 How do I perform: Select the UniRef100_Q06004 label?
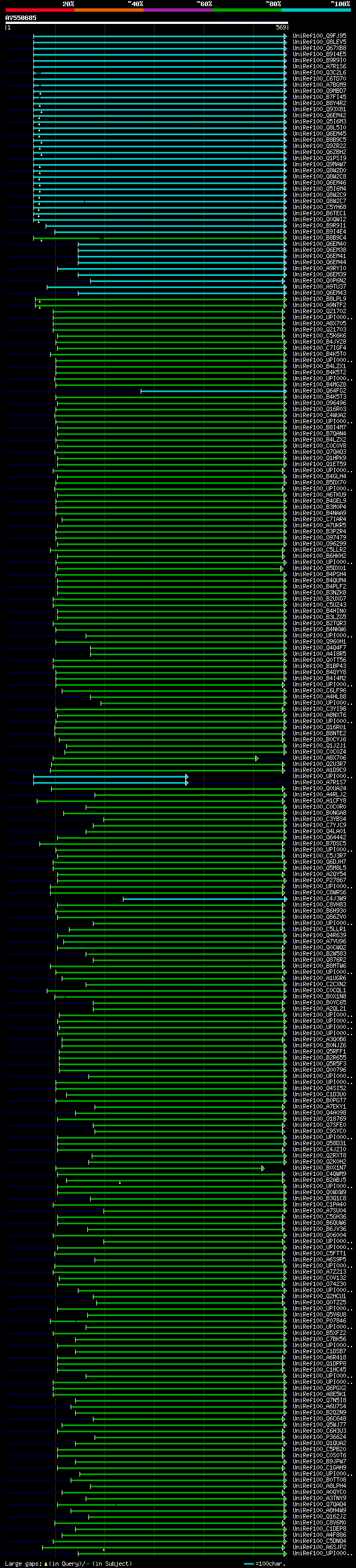[319, 1235]
